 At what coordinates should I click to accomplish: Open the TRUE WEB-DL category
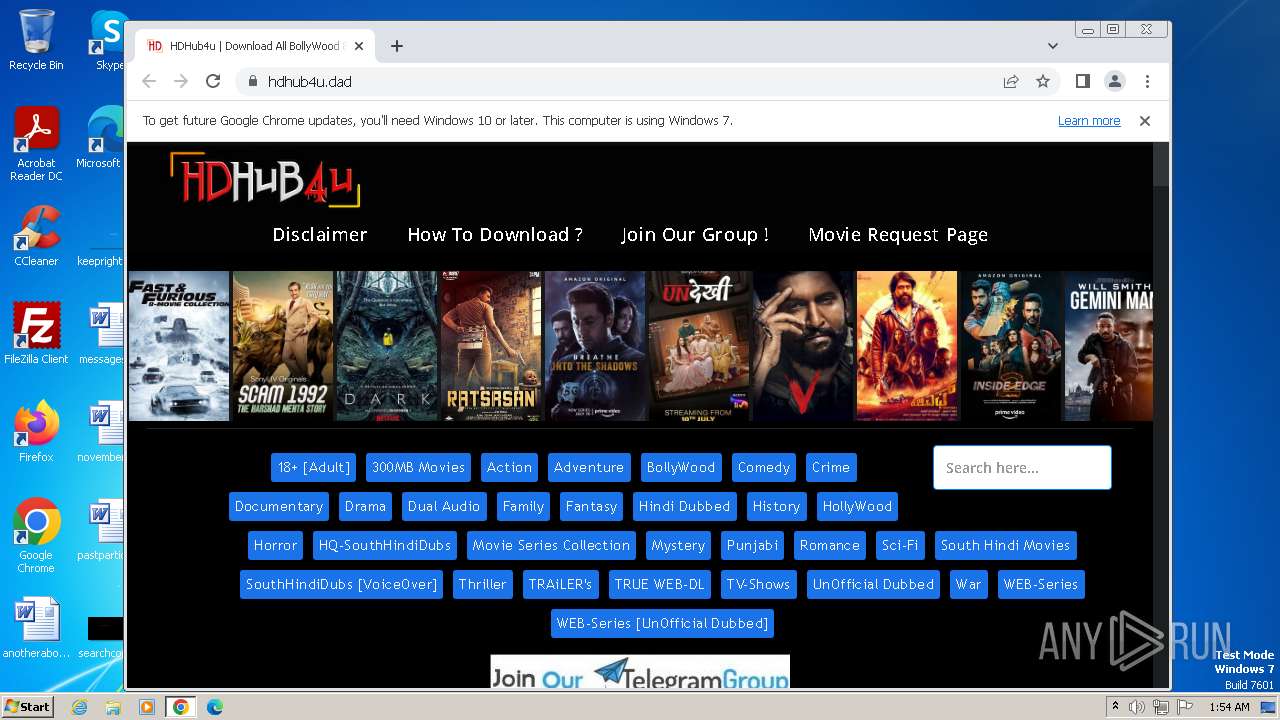659,584
